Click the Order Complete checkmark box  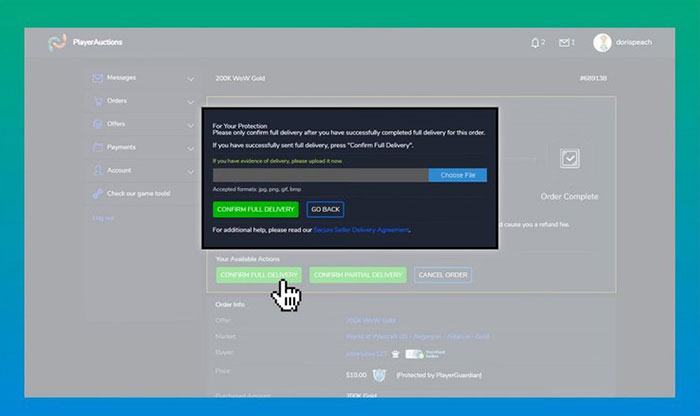point(568,159)
